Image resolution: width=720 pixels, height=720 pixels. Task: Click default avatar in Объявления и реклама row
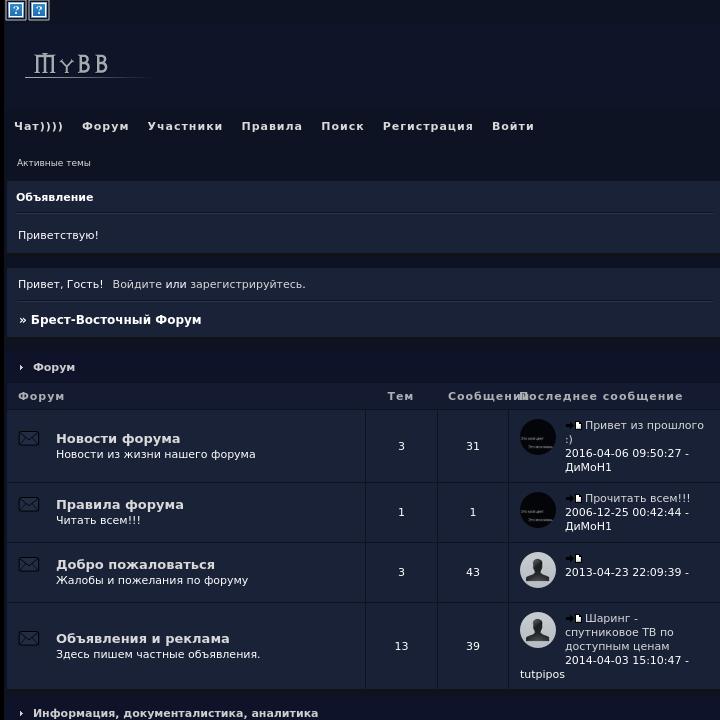[x=538, y=630]
